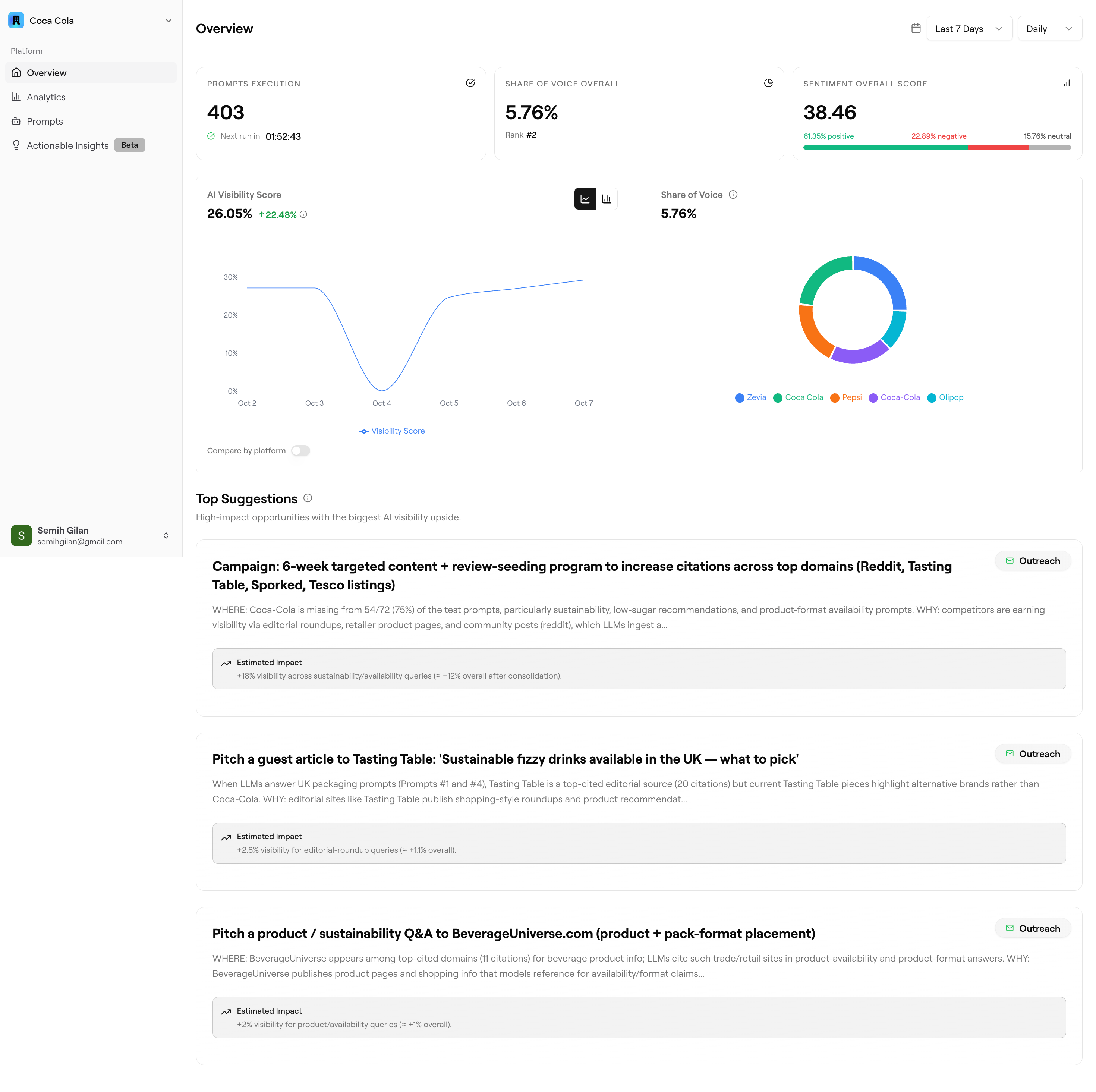This screenshot has height=1092, width=1096.
Task: Click the calendar icon beside date range
Action: coord(916,28)
